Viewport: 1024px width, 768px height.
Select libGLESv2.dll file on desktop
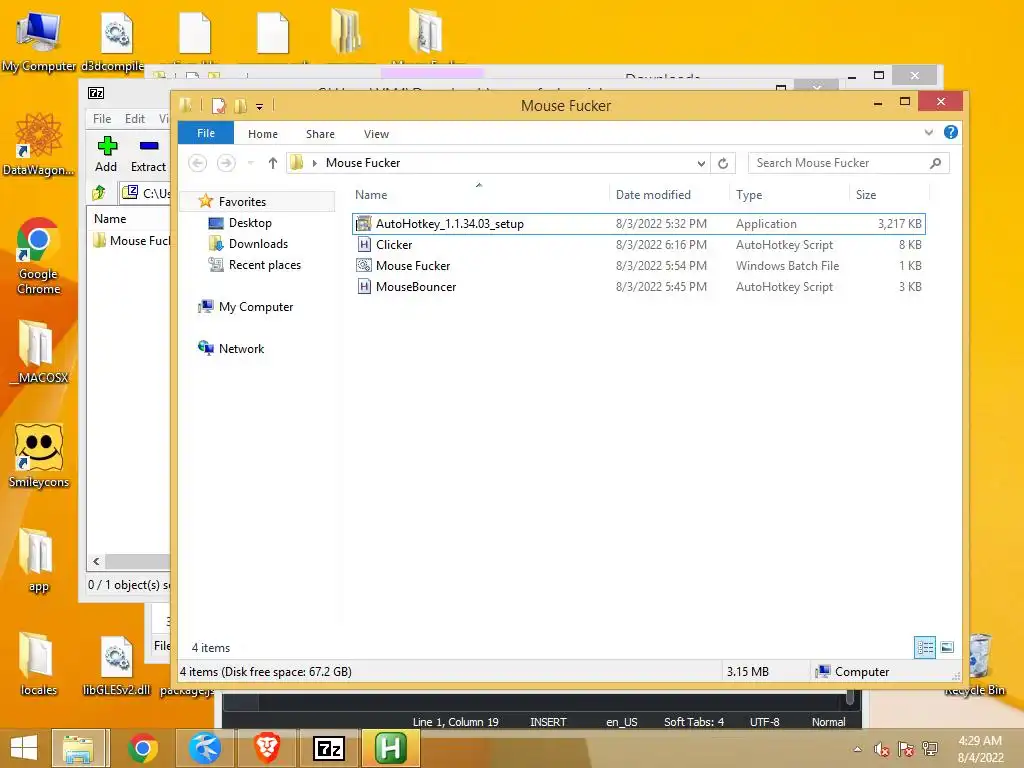117,664
